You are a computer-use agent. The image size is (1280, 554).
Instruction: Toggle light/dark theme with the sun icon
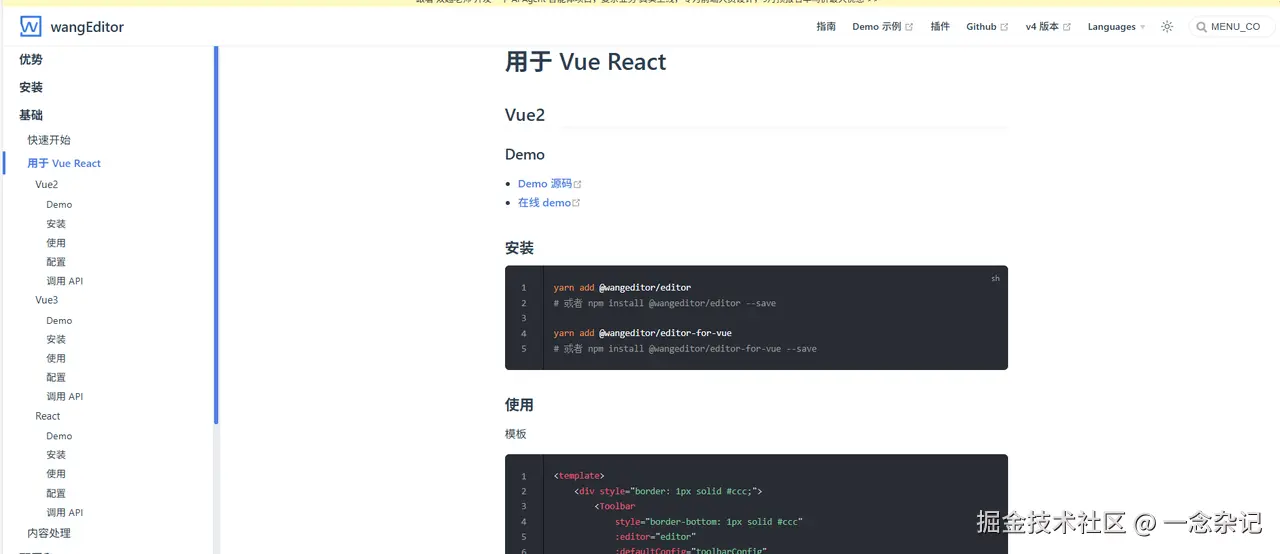[1167, 27]
